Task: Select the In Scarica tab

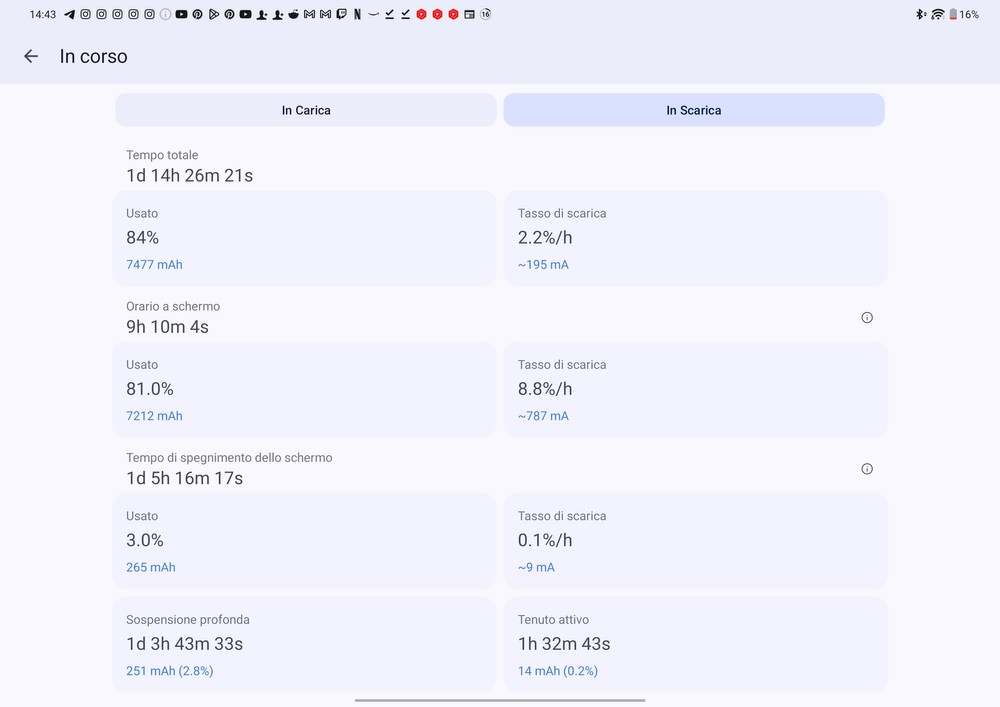Action: tap(694, 110)
